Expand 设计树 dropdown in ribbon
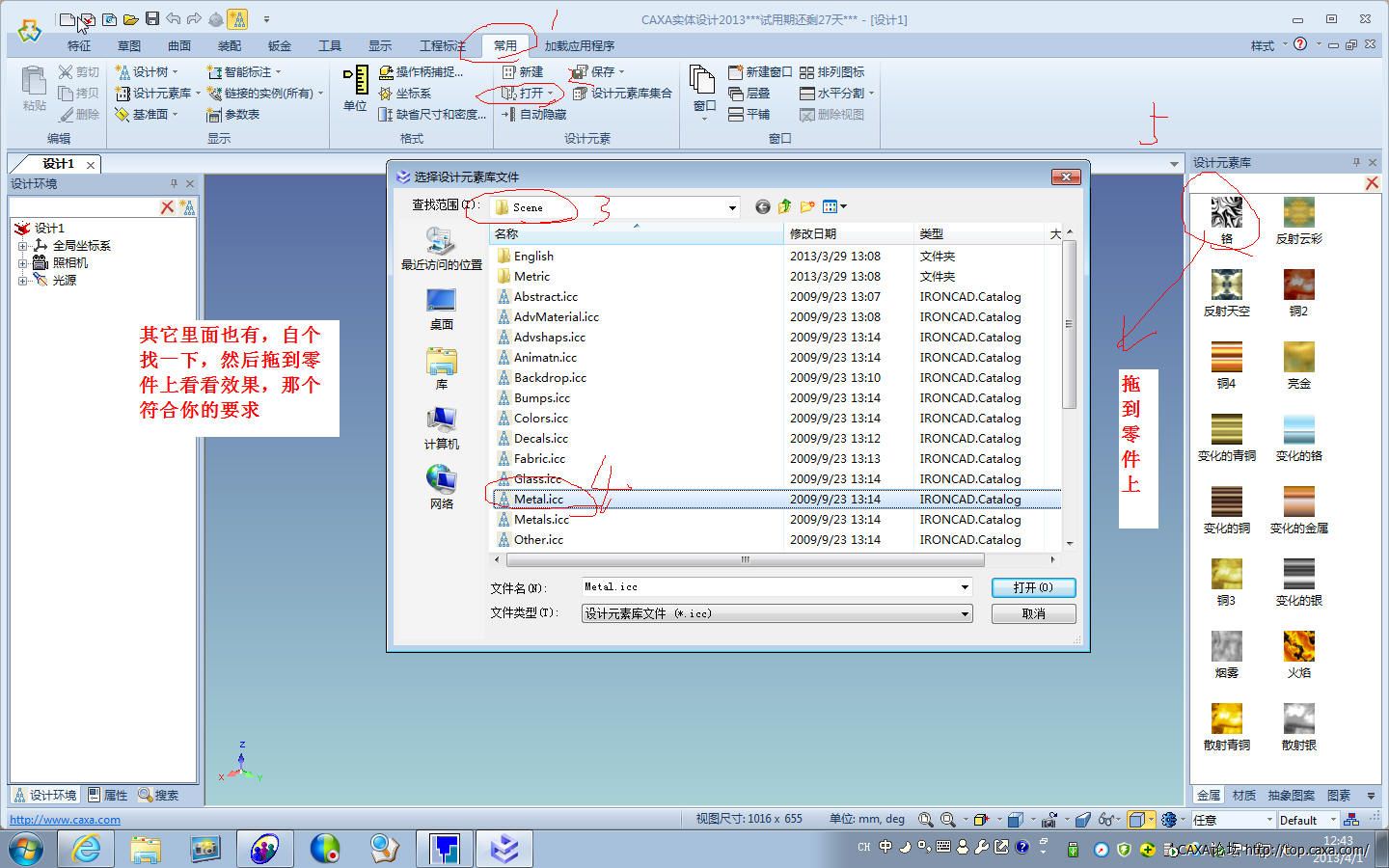Screen dimensions: 1389x868 tap(175, 71)
